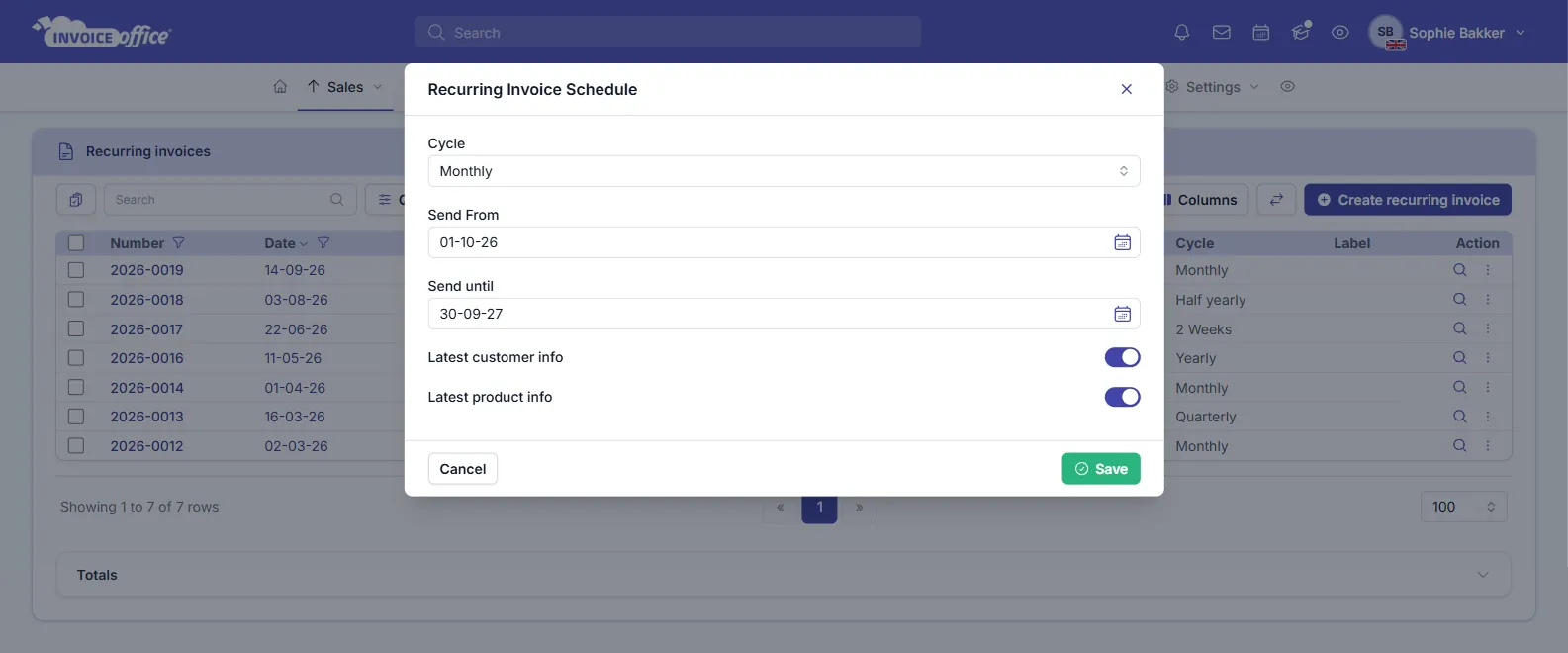Open more actions menu for 2026-0019 row

point(1488,270)
